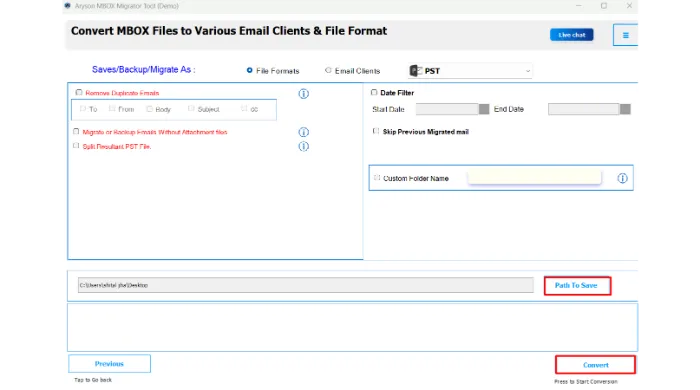The width and height of the screenshot is (700, 390).
Task: Click the 'Press to Start Conversion' text
Action: [586, 382]
